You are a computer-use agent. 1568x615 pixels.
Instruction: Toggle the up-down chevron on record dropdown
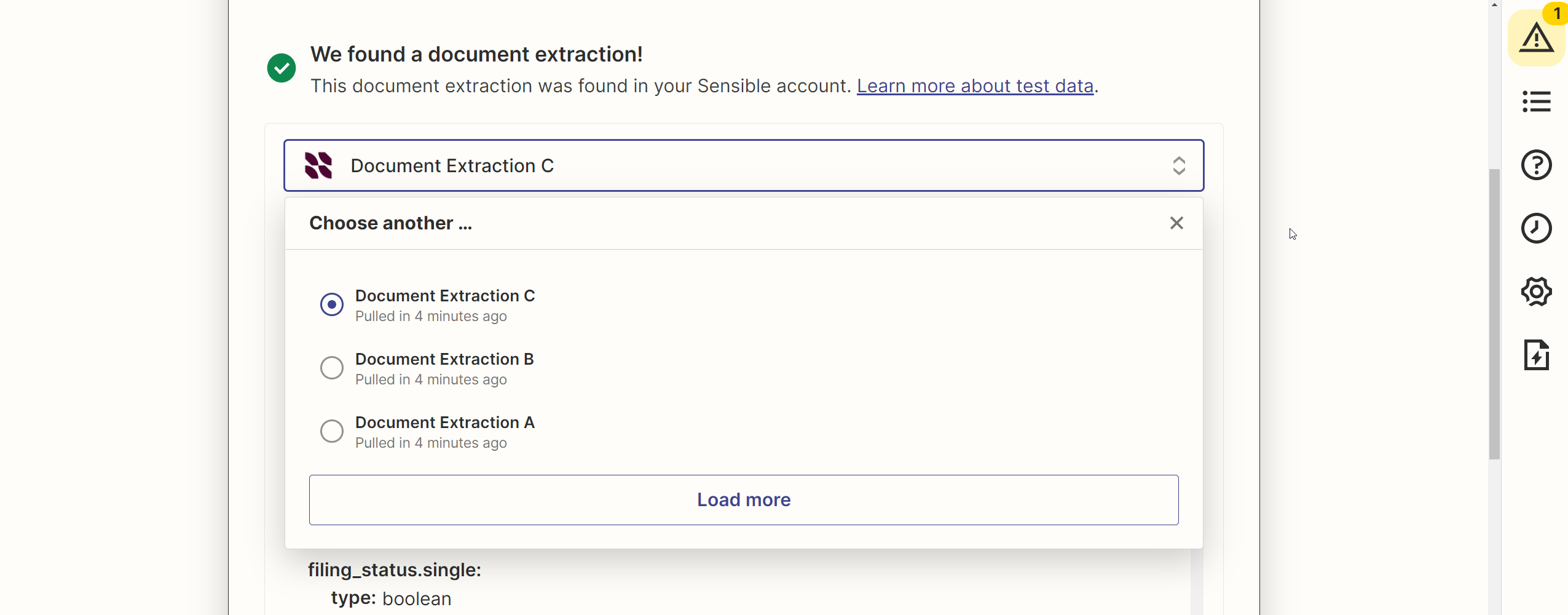pos(1178,165)
